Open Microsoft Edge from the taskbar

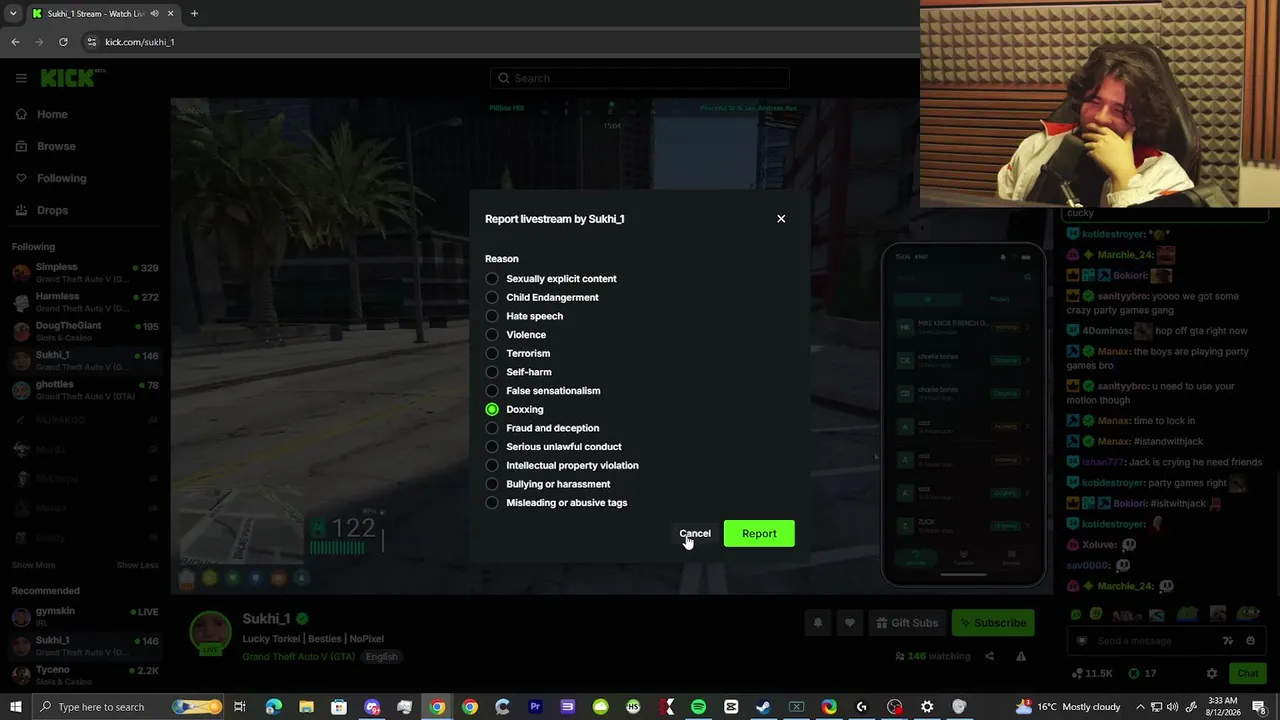(x=273, y=707)
